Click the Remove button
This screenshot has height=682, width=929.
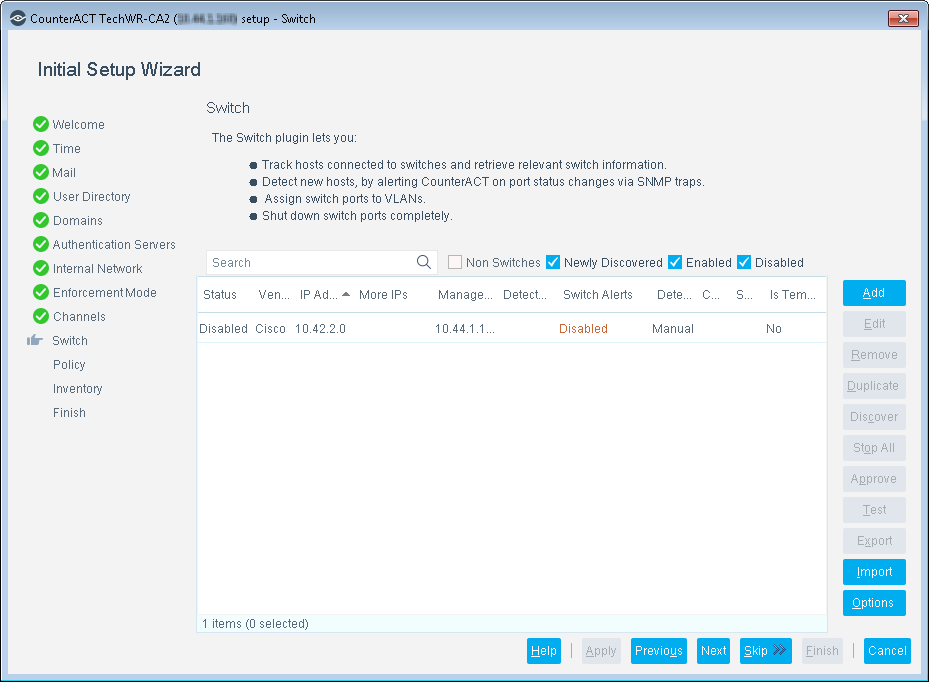[874, 355]
